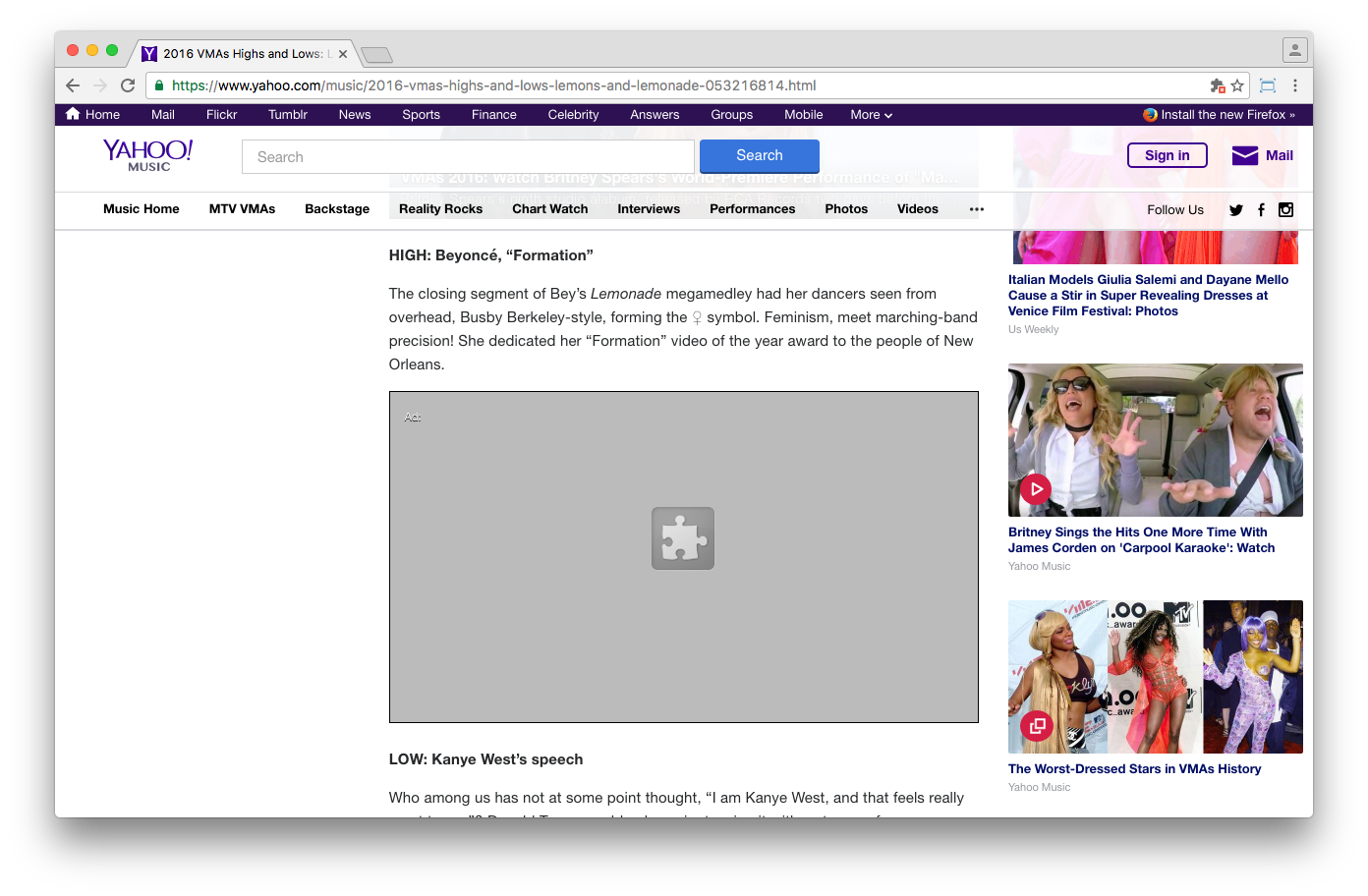1368x896 pixels.
Task: Open Performances section
Action: click(752, 209)
